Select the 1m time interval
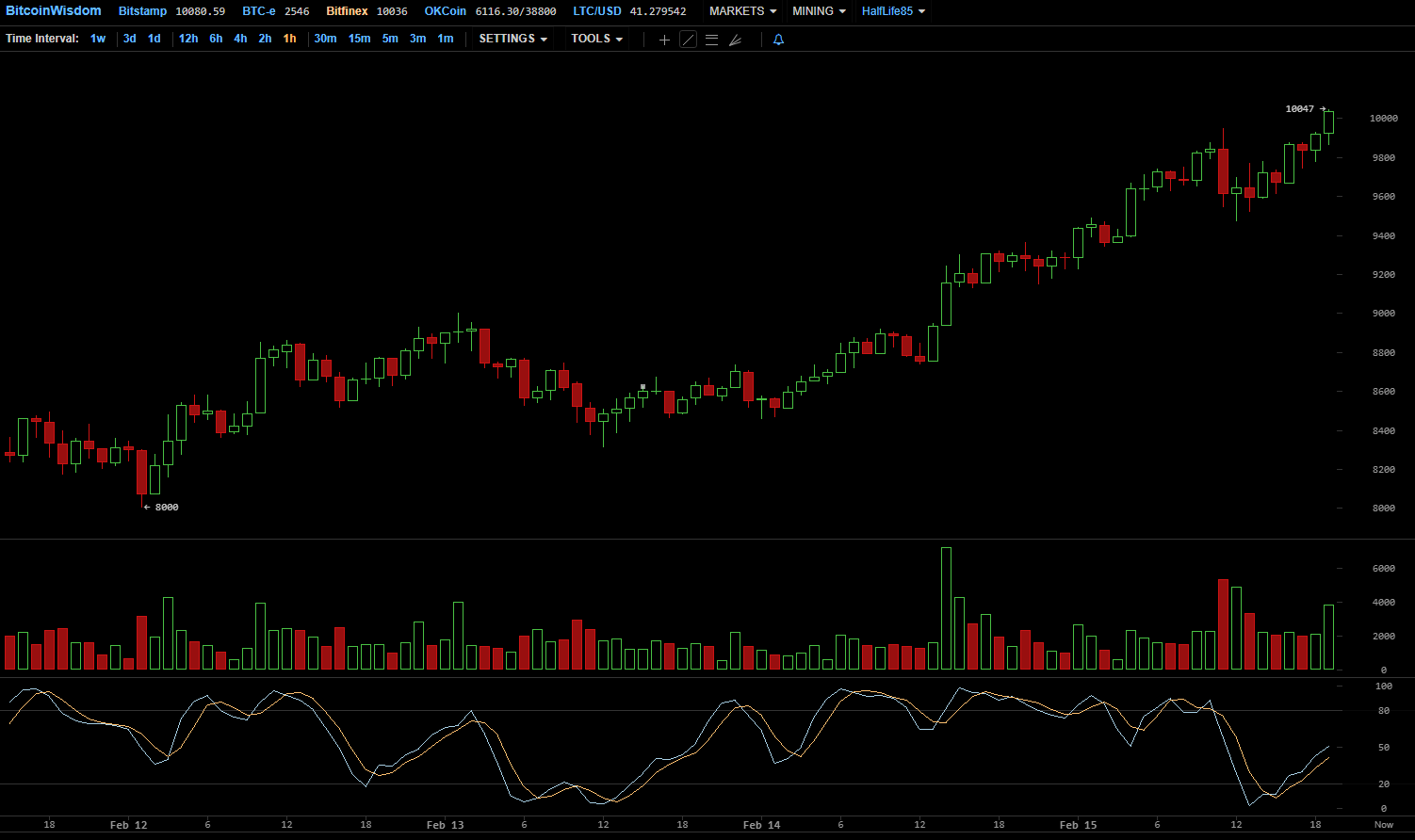Screen dimensions: 1415x840 tap(446, 39)
